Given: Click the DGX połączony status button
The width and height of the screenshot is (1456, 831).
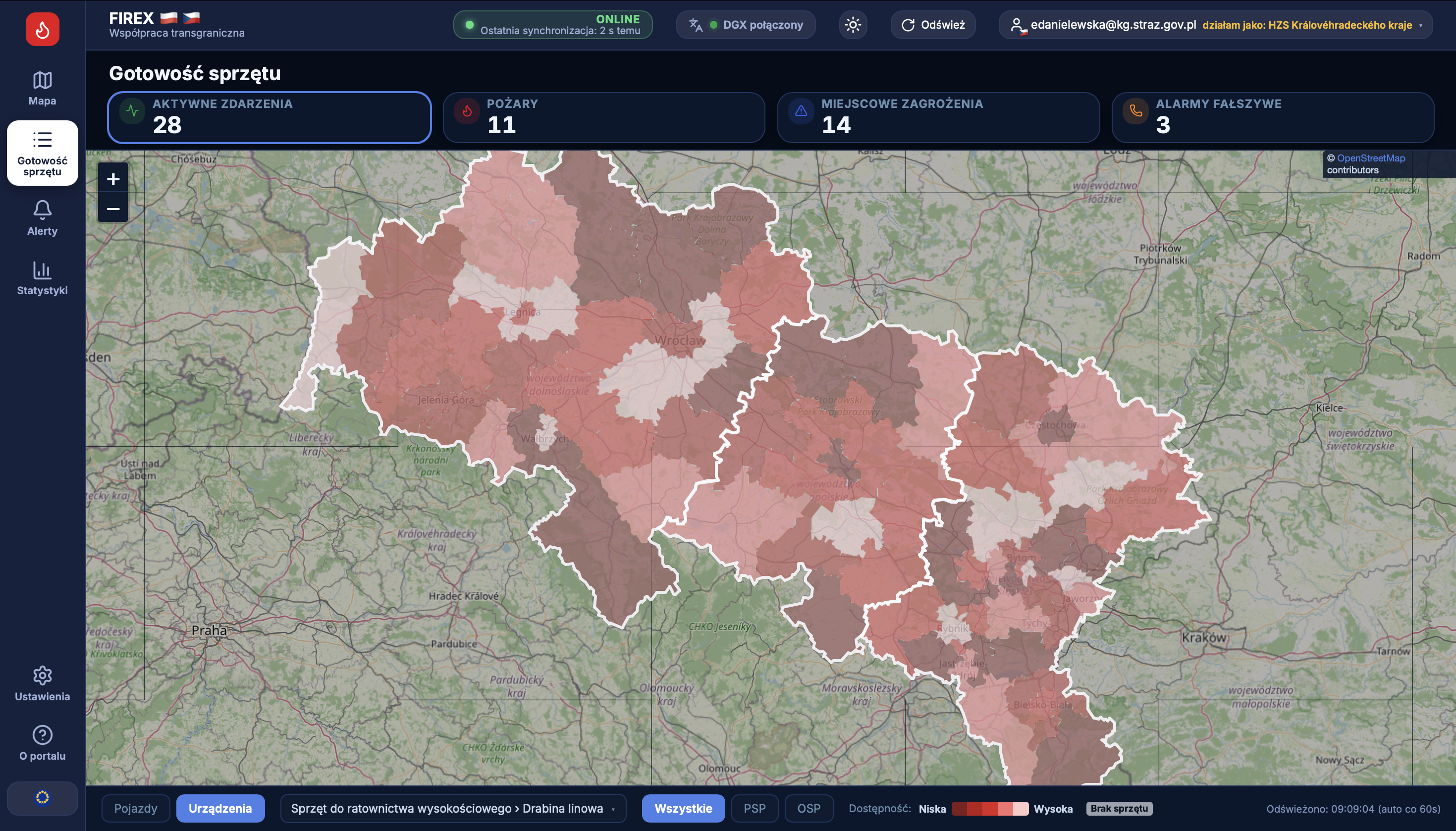Looking at the screenshot, I should 746,25.
